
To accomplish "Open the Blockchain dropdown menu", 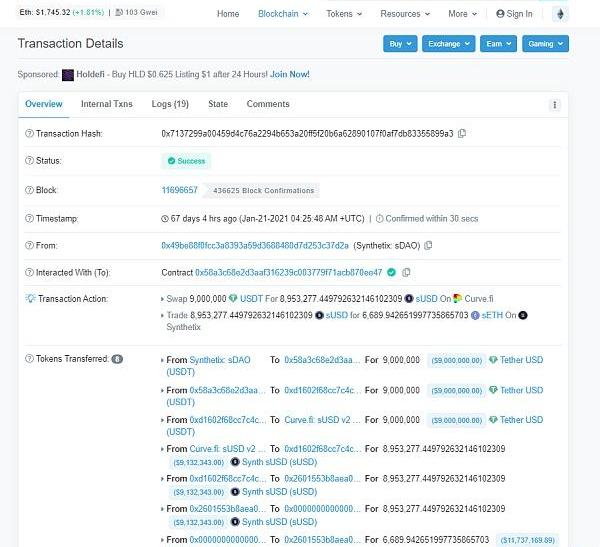I will click(283, 14).
